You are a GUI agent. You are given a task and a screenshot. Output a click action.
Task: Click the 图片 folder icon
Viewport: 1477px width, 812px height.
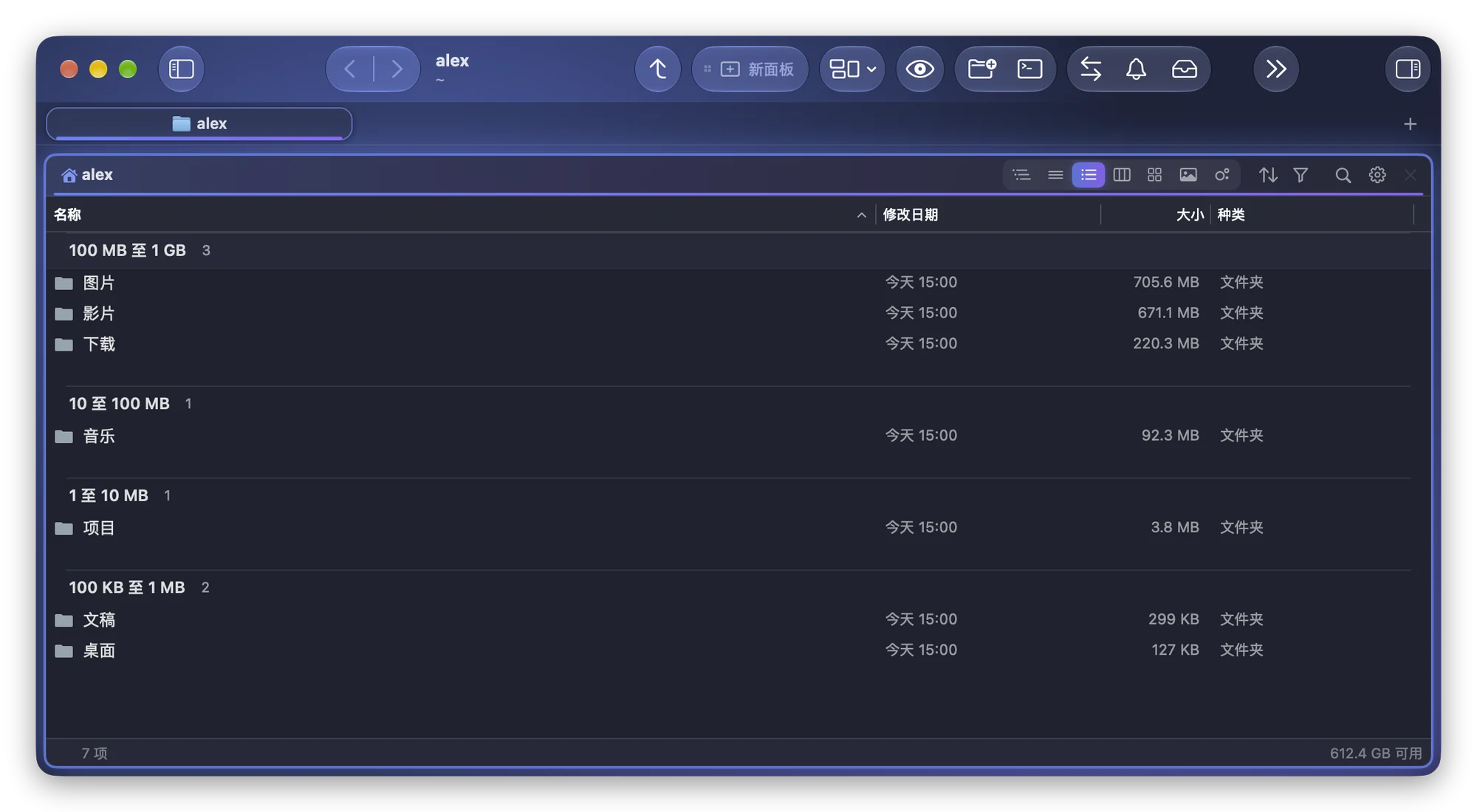point(64,283)
